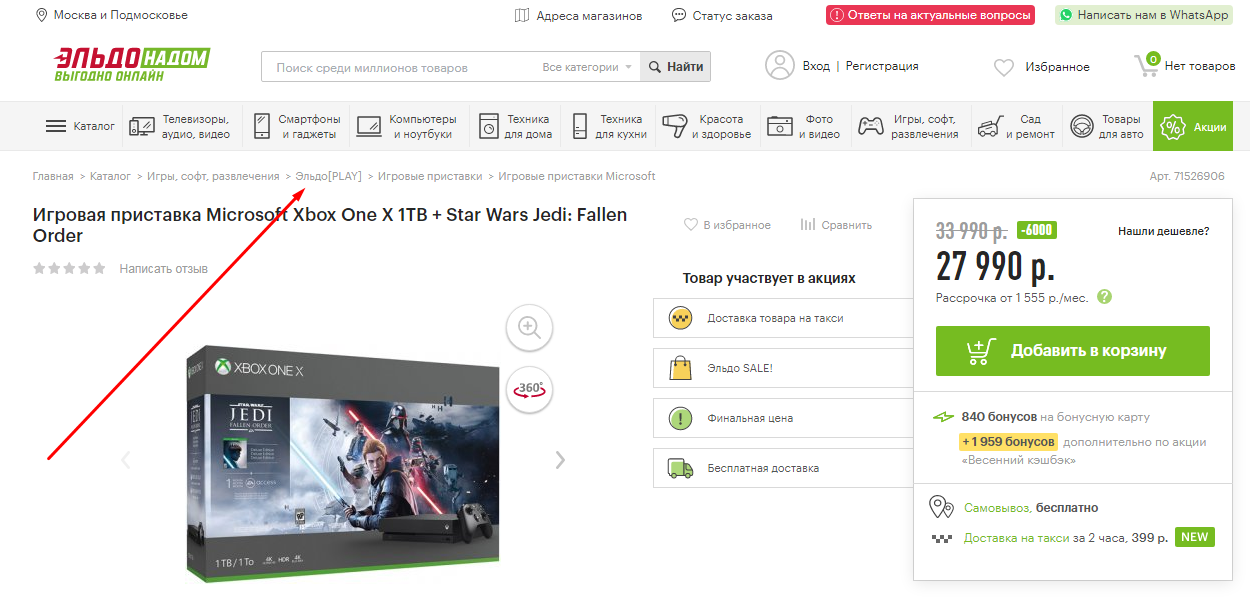Go to Главная breadcrumb
The height and width of the screenshot is (606, 1250).
tap(53, 176)
